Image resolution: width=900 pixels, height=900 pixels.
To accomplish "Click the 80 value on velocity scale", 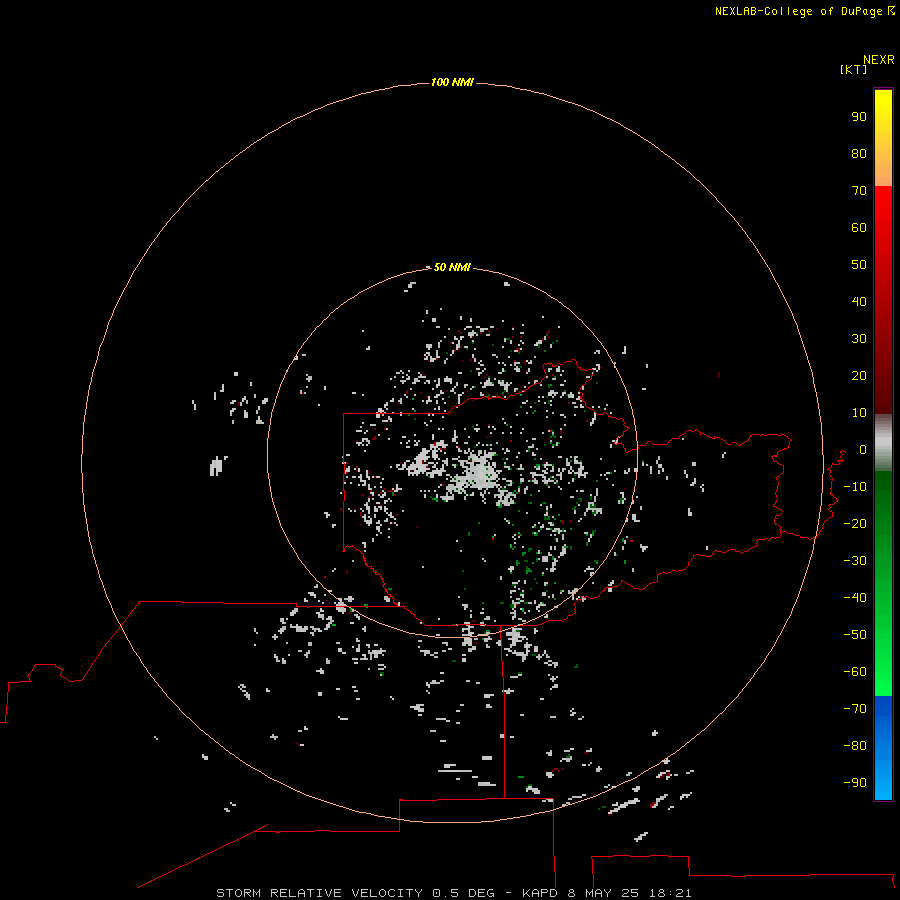I will click(859, 154).
